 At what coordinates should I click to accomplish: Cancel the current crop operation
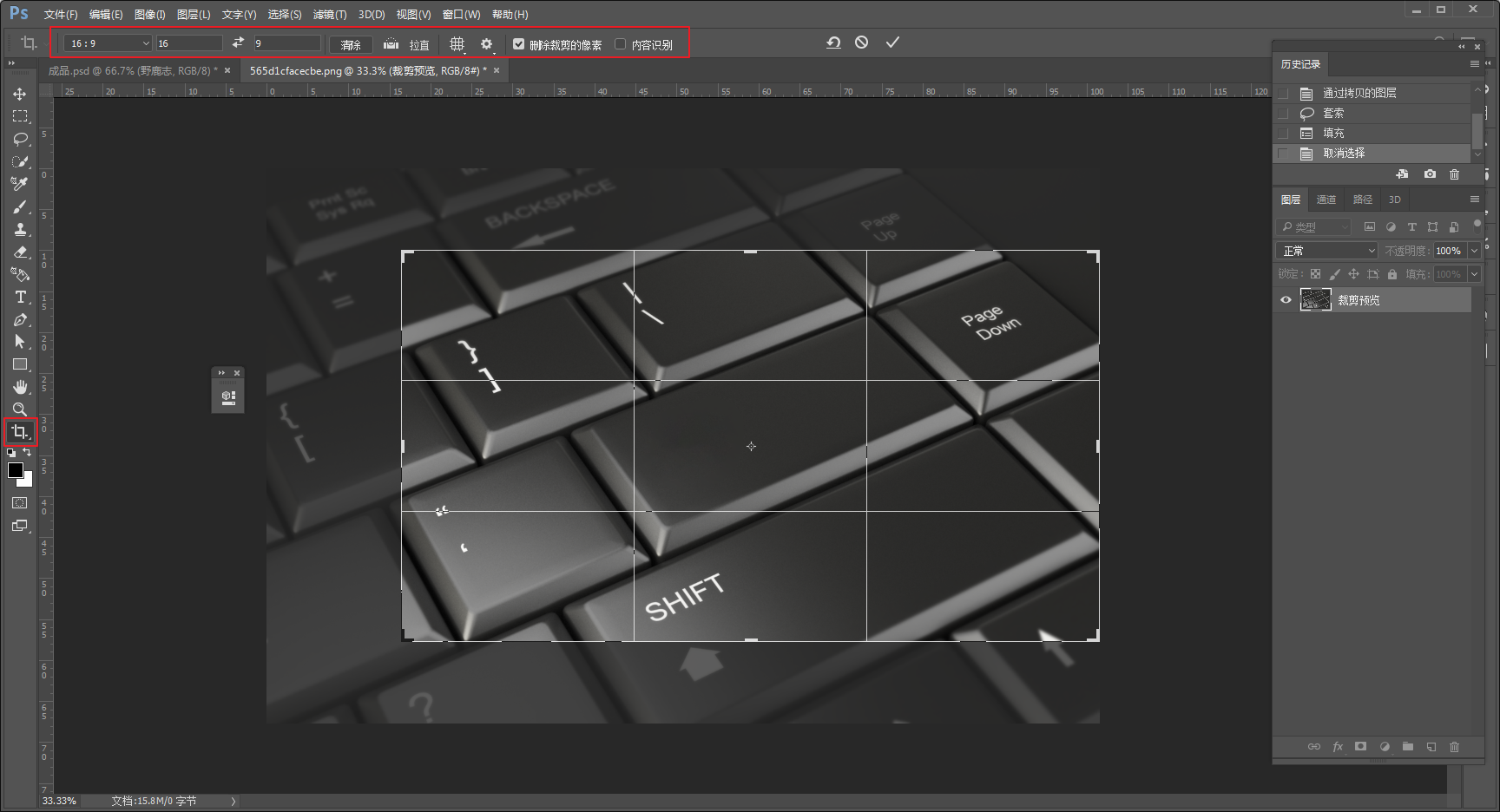[x=861, y=42]
